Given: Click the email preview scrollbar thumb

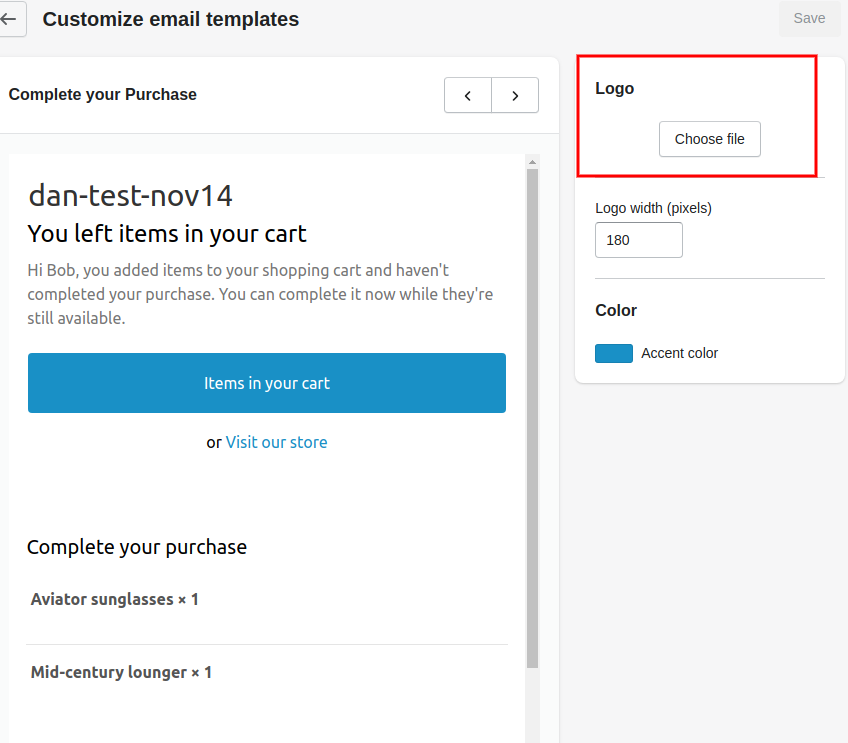Looking at the screenshot, I should (x=532, y=418).
